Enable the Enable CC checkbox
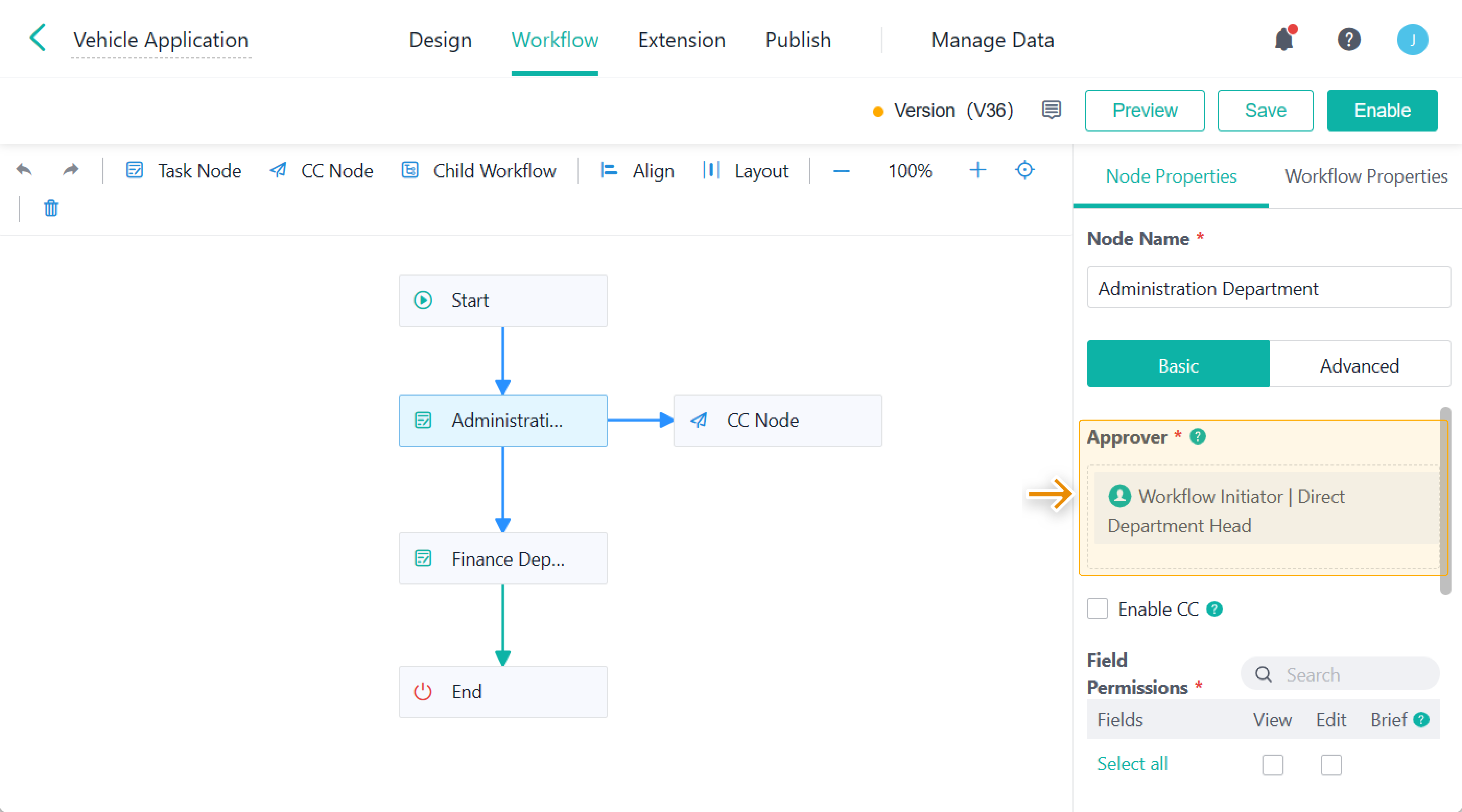The width and height of the screenshot is (1462, 812). point(1098,608)
